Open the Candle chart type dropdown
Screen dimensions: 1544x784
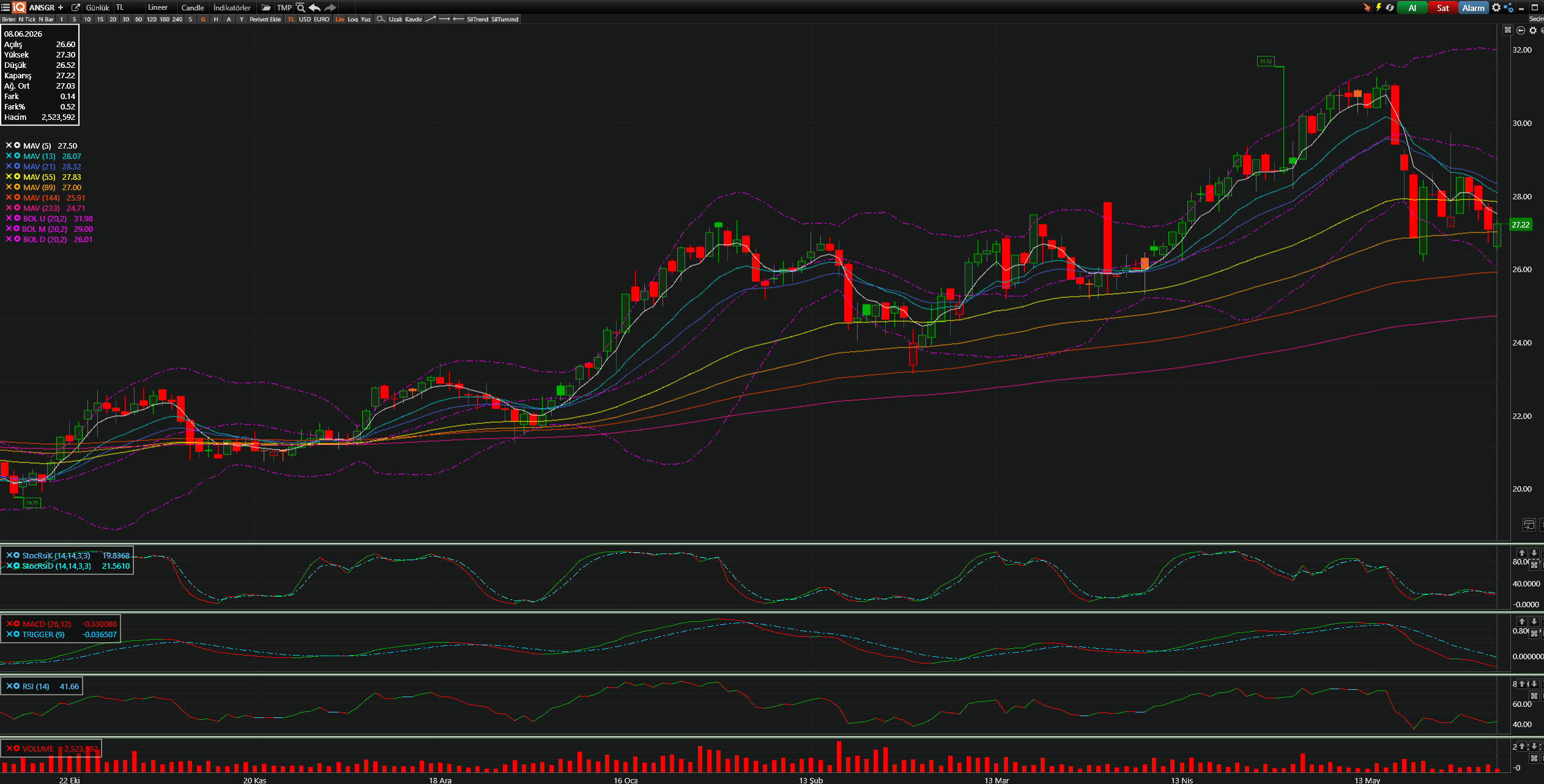point(193,7)
